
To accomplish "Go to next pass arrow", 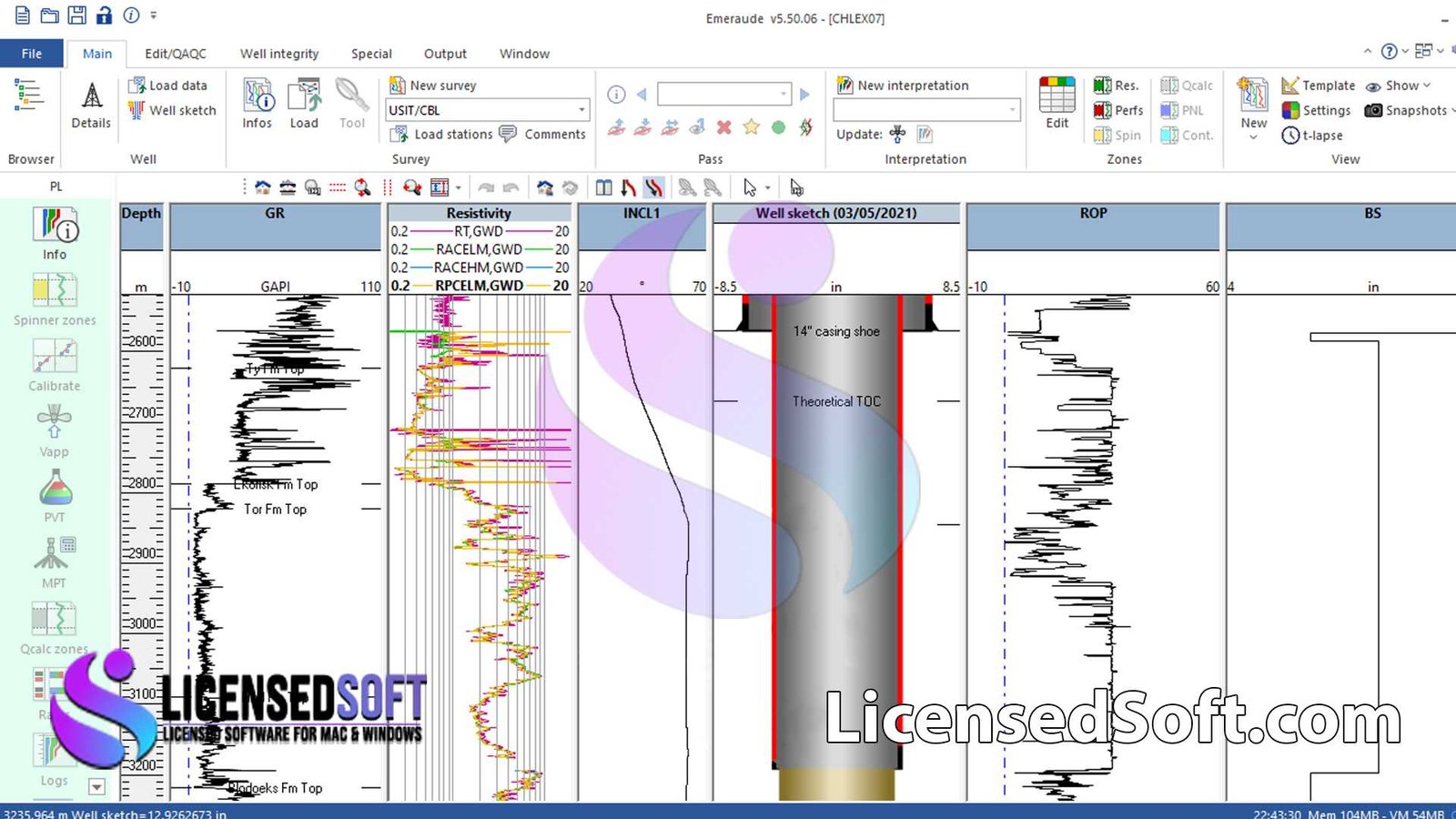I will 804,95.
